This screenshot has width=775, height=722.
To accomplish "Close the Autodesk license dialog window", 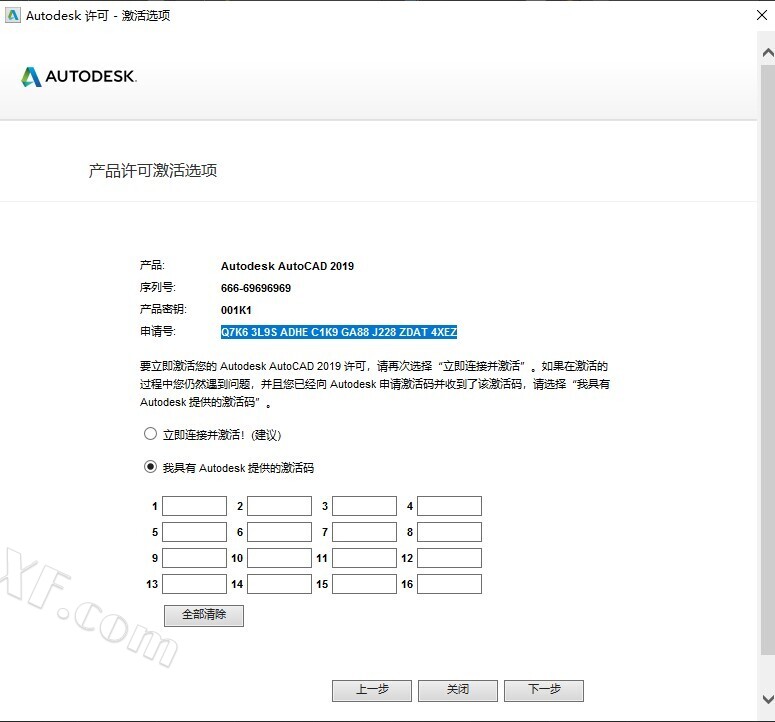I will point(762,15).
